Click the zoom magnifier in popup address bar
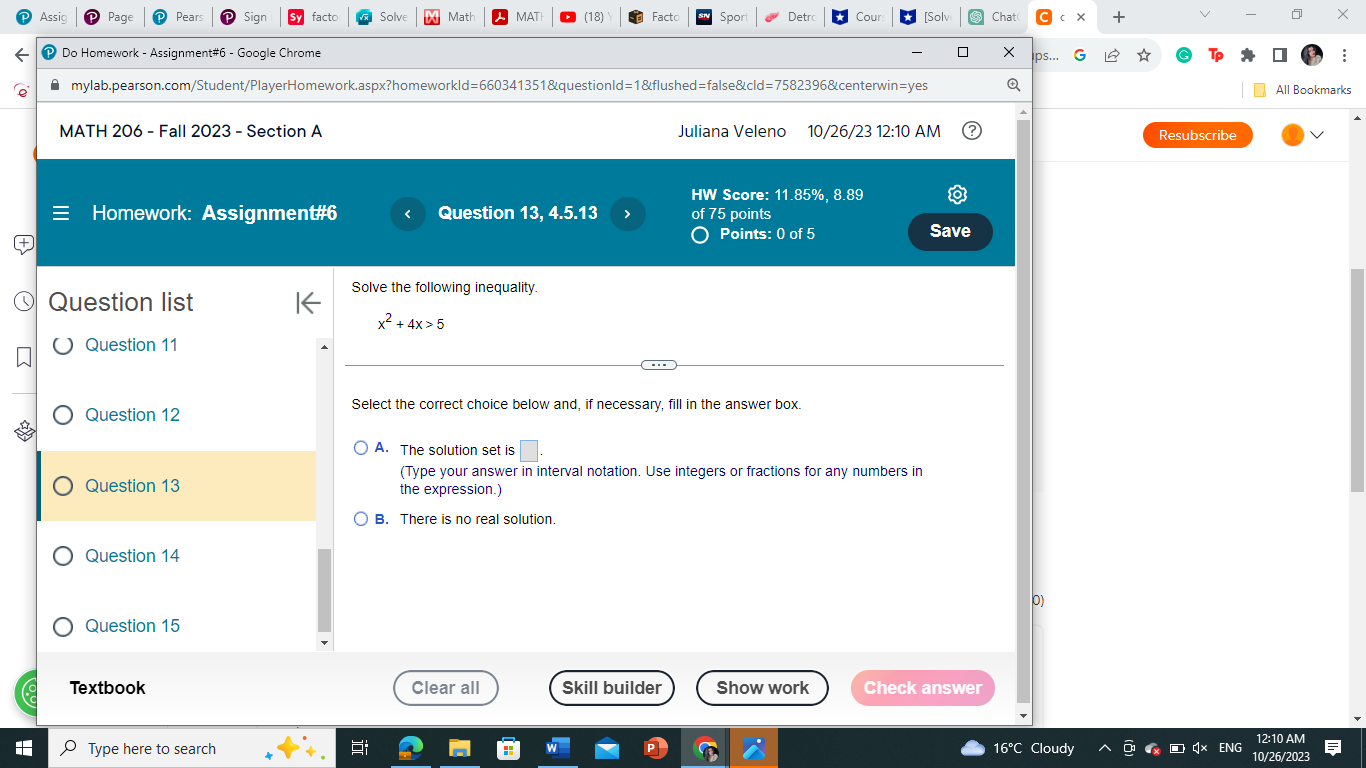 point(1014,85)
